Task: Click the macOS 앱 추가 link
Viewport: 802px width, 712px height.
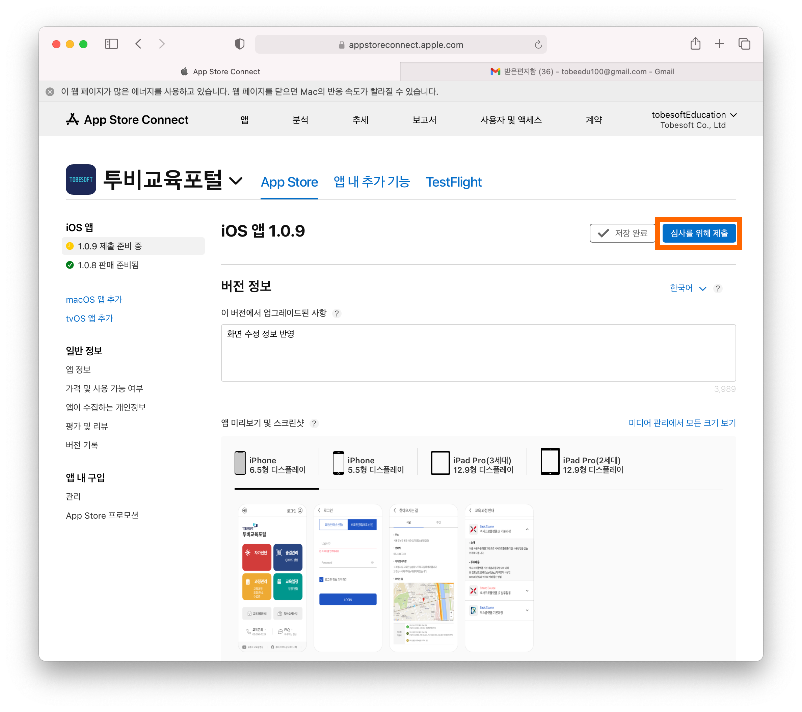Action: pyautogui.click(x=94, y=300)
